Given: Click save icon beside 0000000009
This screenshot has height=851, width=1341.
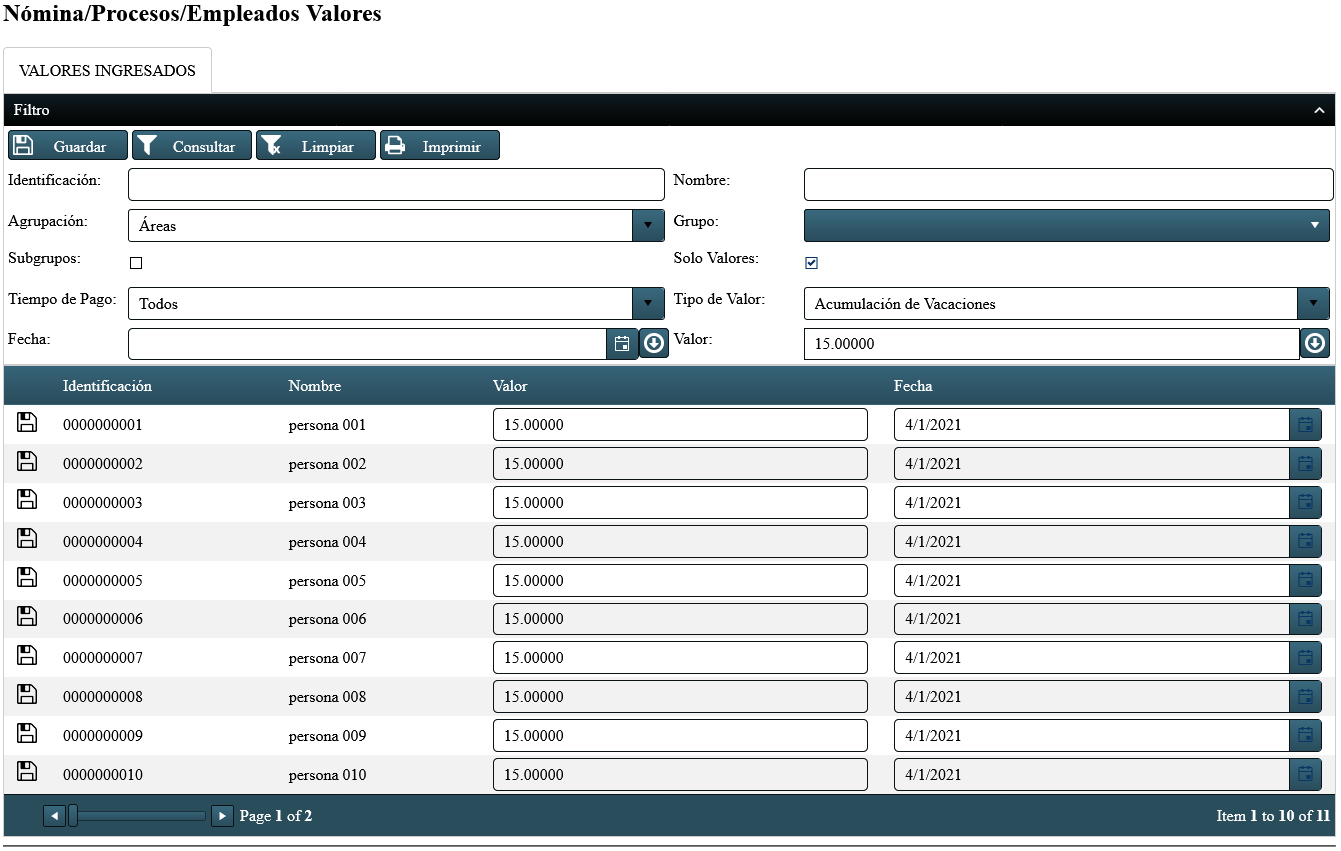Looking at the screenshot, I should click(x=27, y=733).
